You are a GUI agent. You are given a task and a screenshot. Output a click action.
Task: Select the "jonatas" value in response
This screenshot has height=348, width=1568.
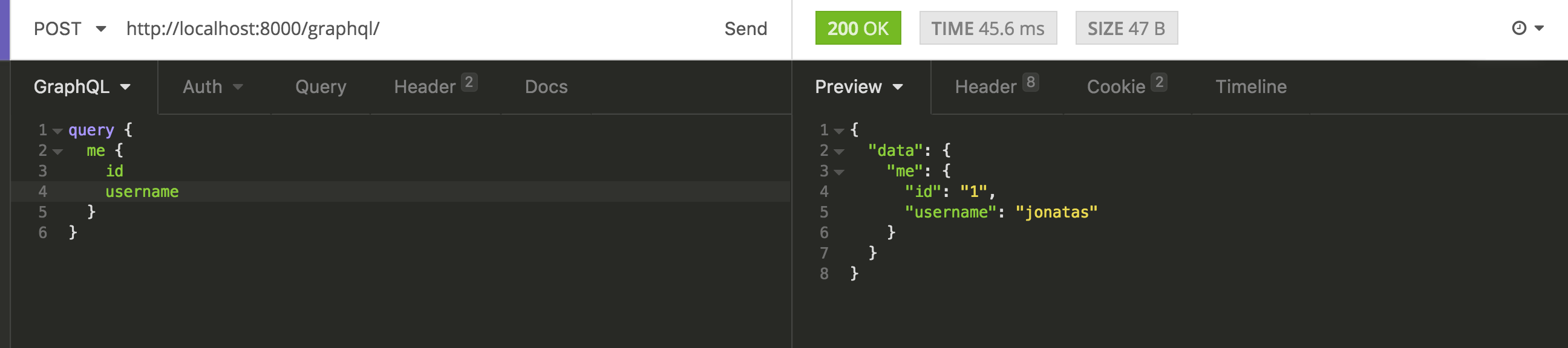1056,212
